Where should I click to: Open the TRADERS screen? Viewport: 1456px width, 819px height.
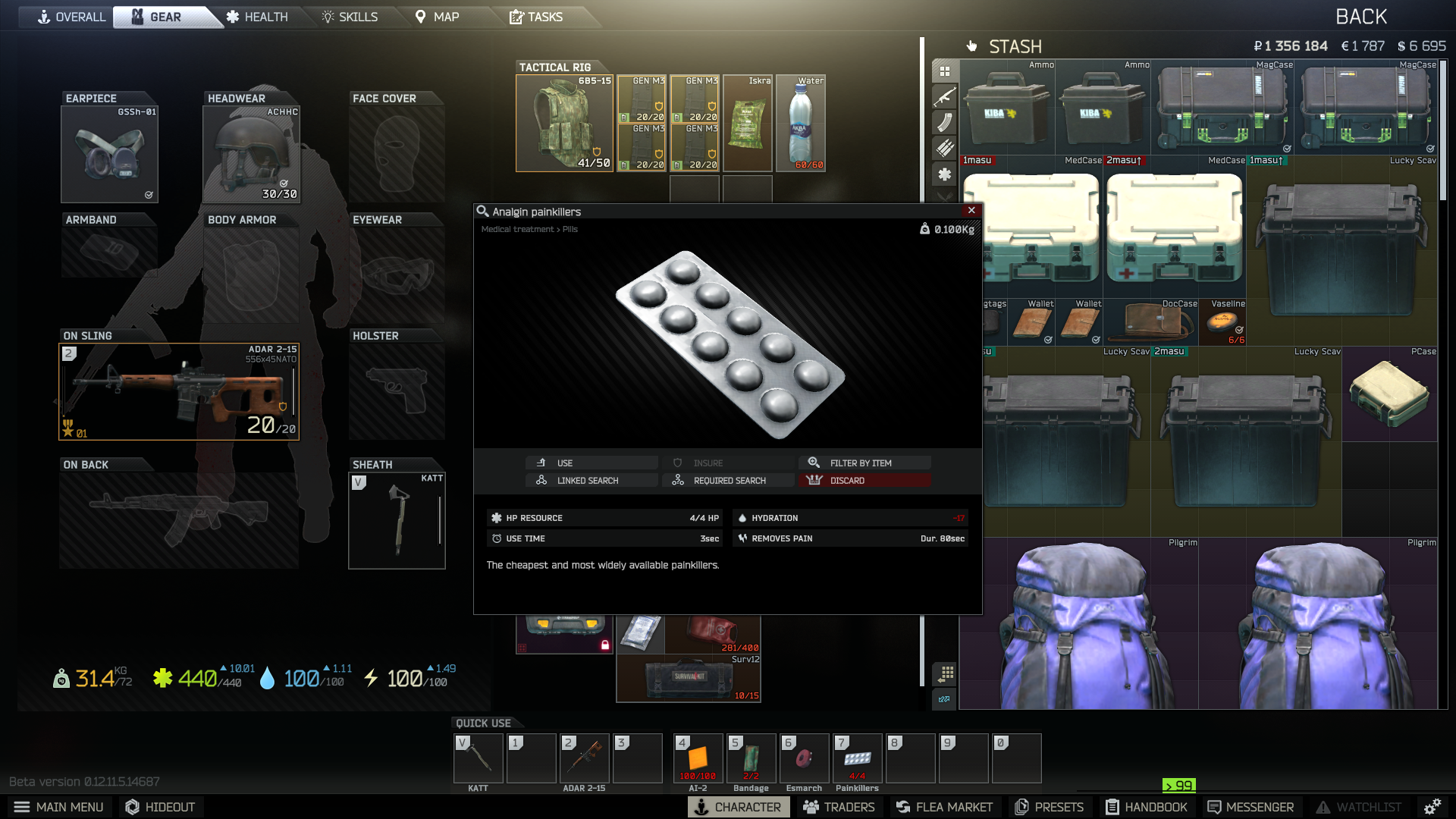point(839,807)
